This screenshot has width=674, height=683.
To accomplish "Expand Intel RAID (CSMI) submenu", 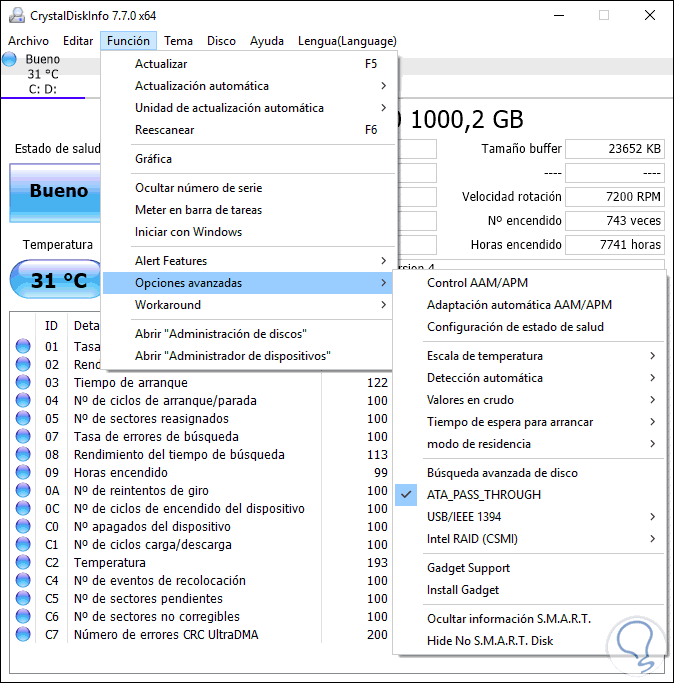I will click(x=529, y=539).
